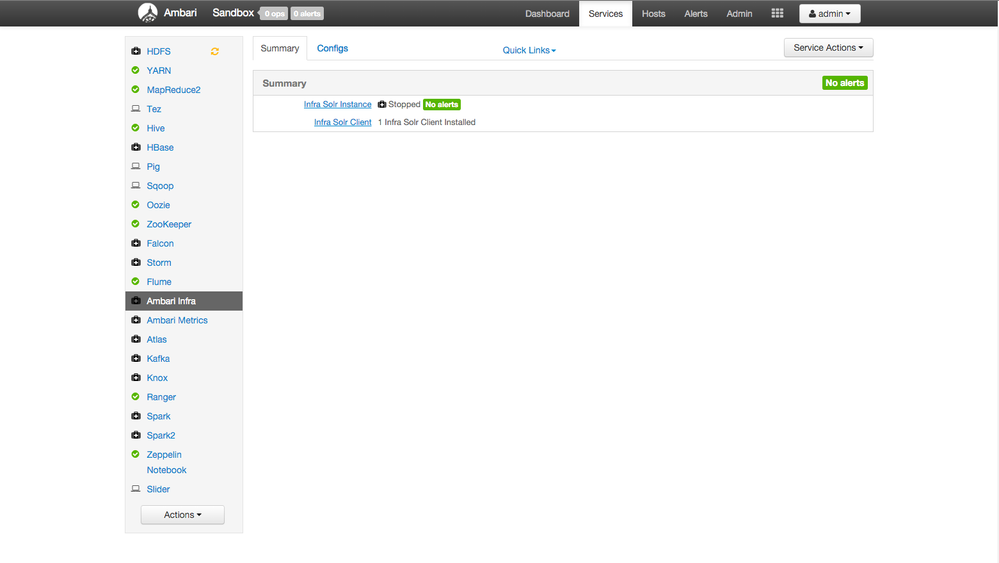Select HDFS service in sidebar
Image resolution: width=999 pixels, height=563 pixels.
[x=159, y=52]
